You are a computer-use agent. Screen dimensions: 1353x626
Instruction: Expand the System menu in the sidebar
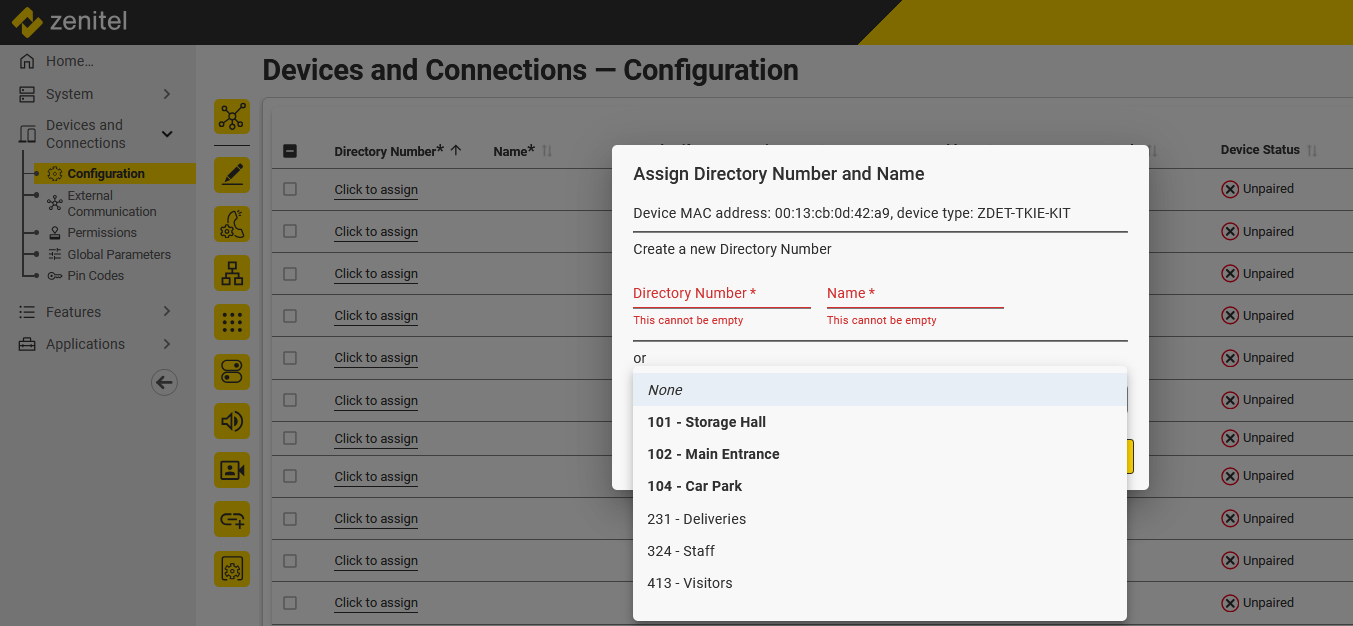click(x=166, y=94)
